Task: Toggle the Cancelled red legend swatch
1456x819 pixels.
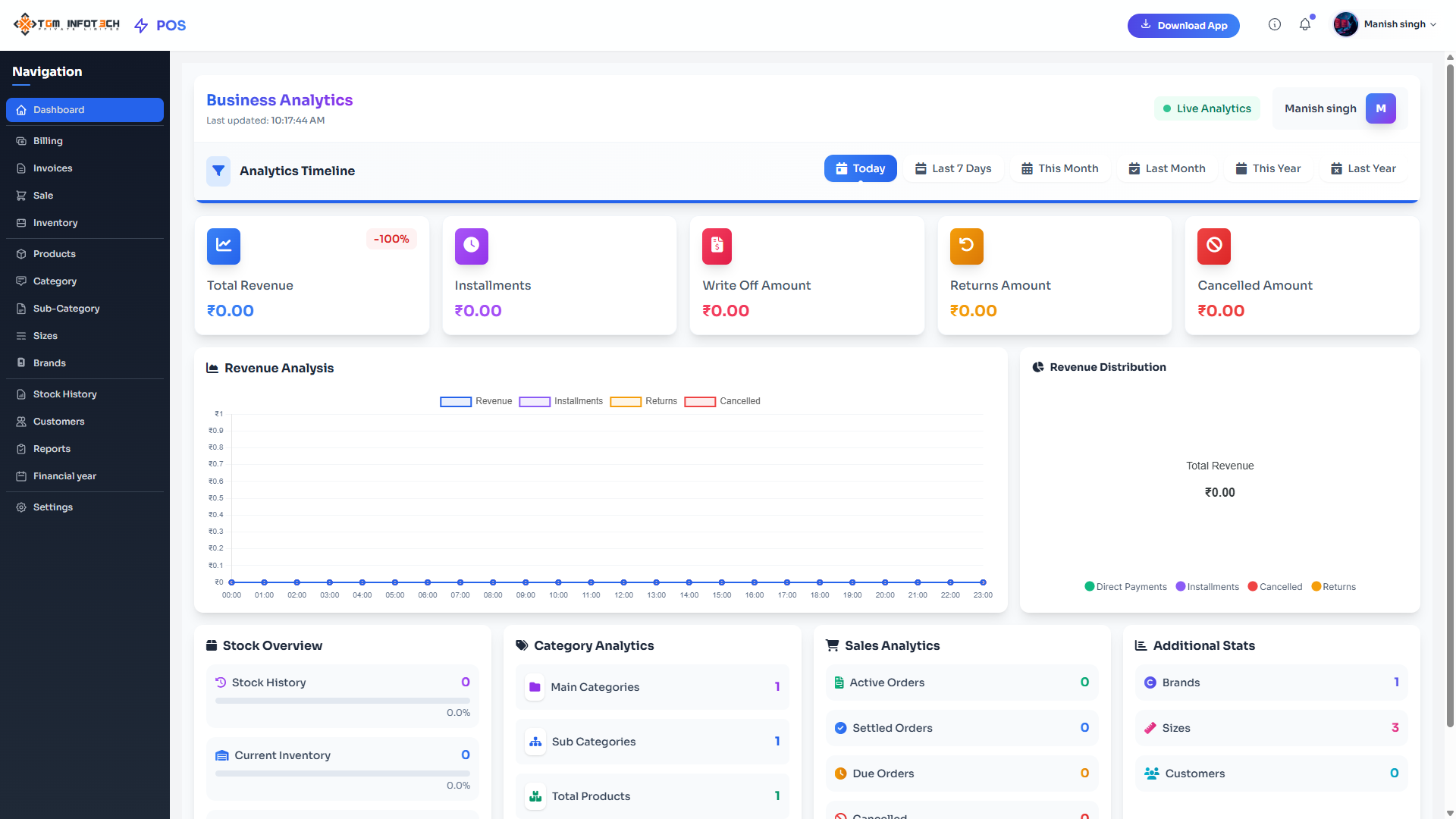Action: [699, 402]
